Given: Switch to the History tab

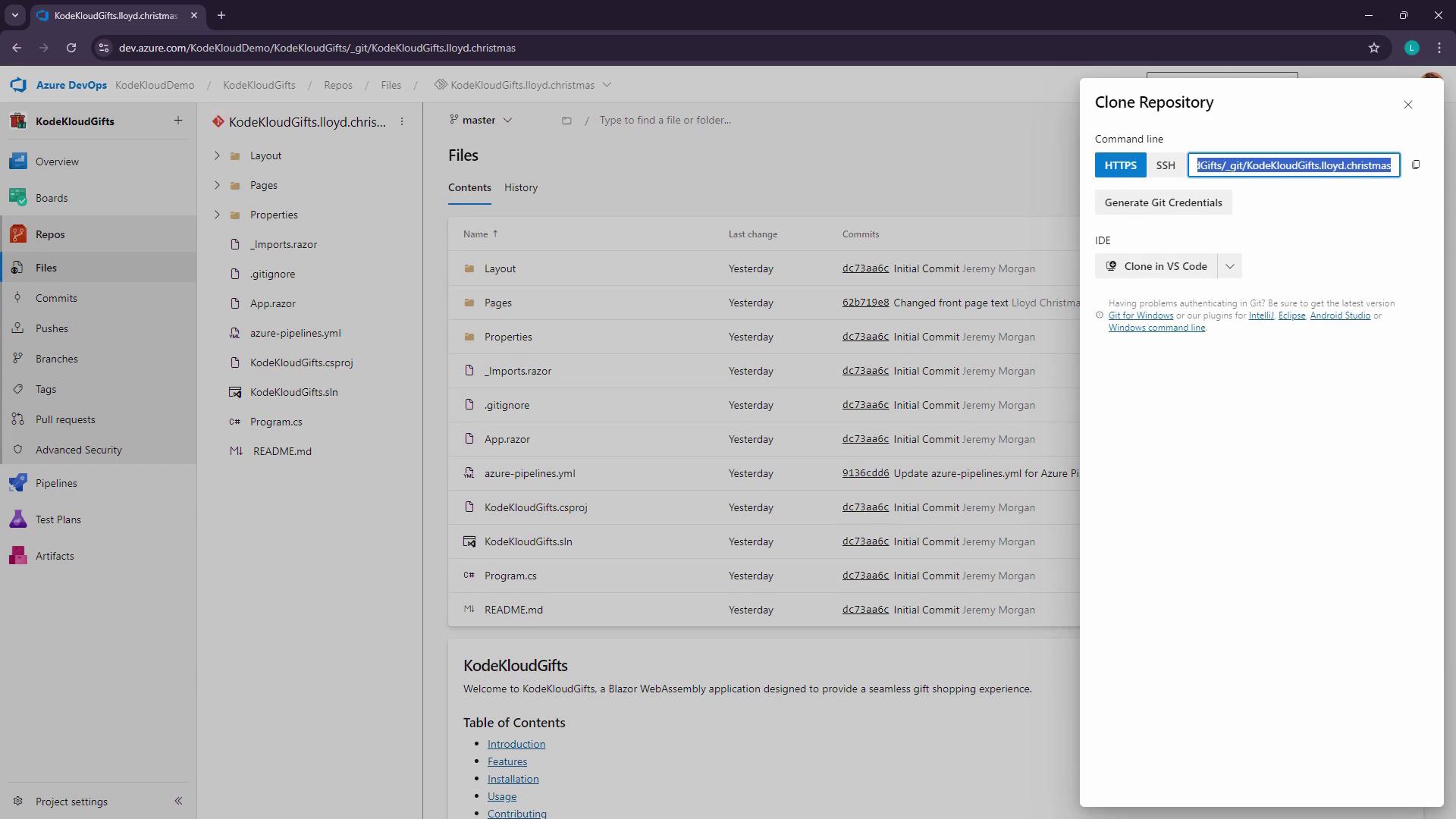Looking at the screenshot, I should [x=521, y=187].
